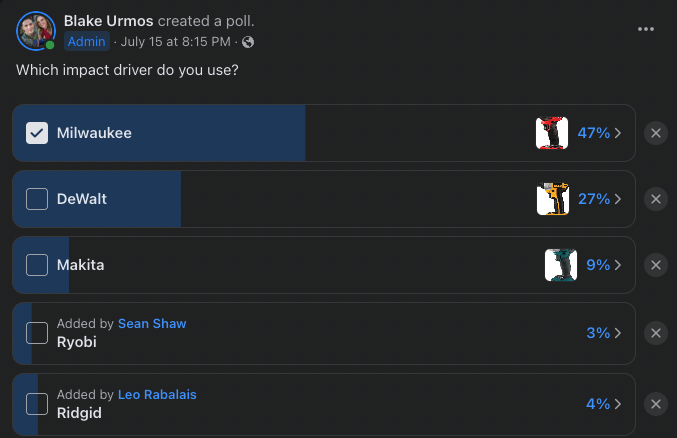
Task: Open Blake Urmos profile picture
Action: (x=35, y=31)
